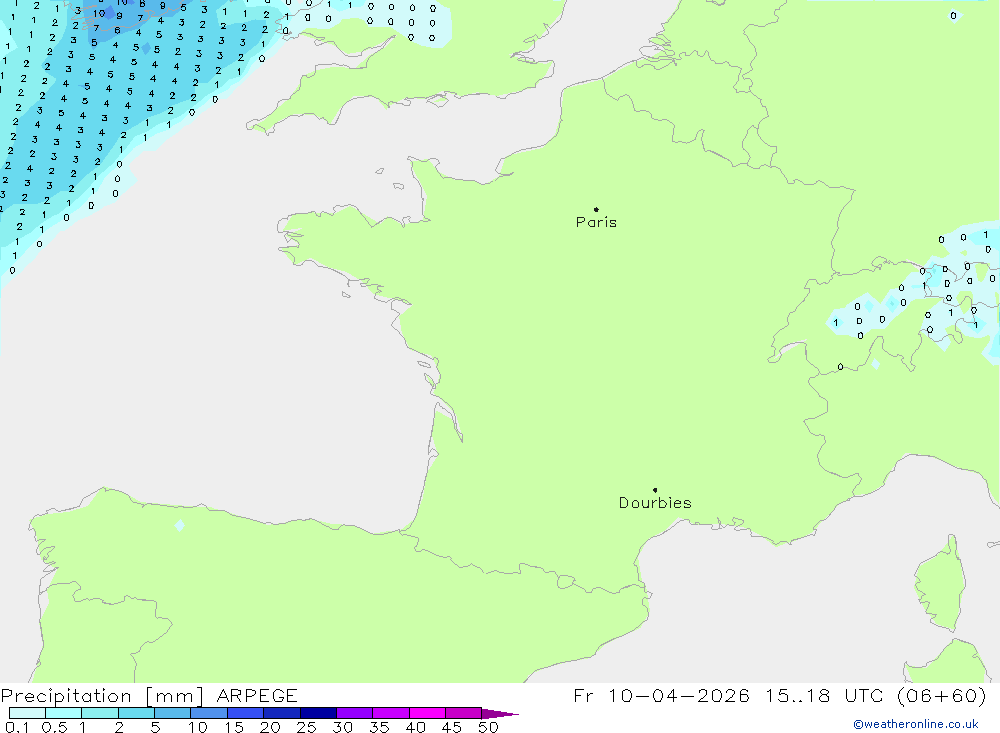The width and height of the screenshot is (1000, 733).
Task: Pick the 40–45 mm magenta legend swatch
Action: [427, 713]
